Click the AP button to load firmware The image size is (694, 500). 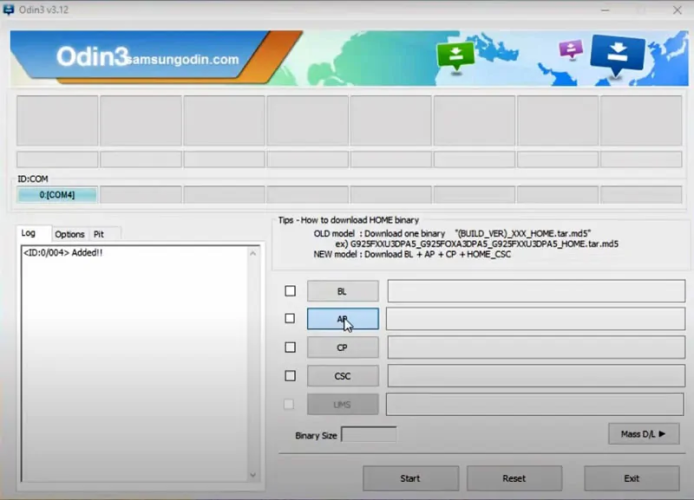(343, 319)
